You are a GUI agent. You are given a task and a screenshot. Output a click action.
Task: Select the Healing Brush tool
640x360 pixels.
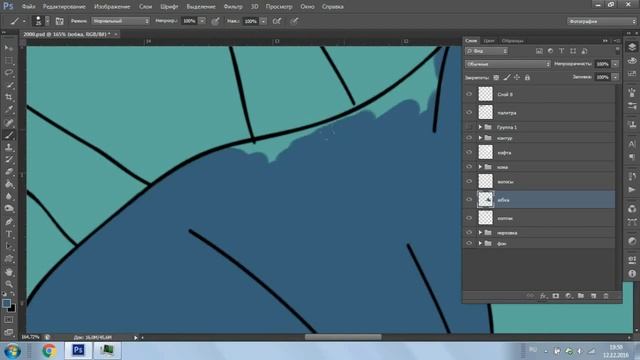[x=9, y=122]
